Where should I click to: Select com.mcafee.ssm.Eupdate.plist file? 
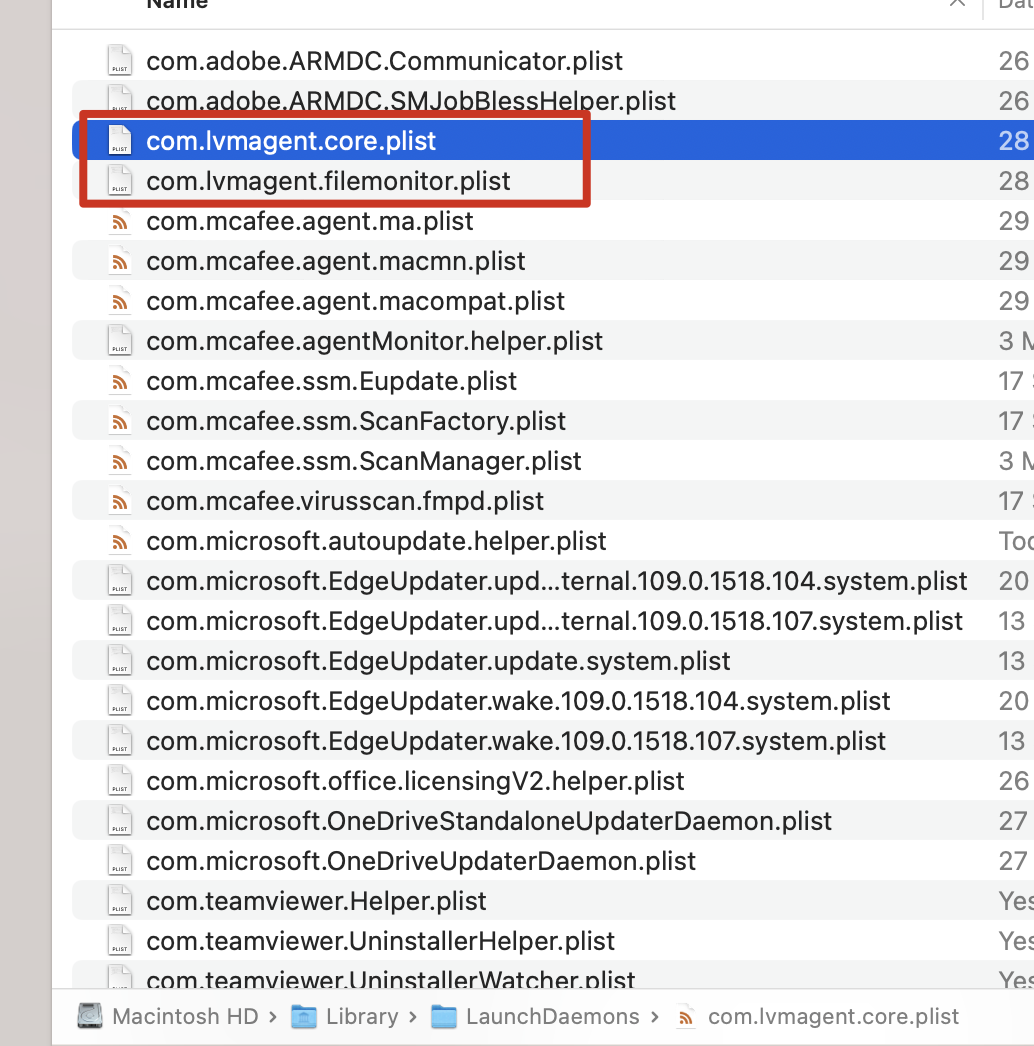pos(332,382)
